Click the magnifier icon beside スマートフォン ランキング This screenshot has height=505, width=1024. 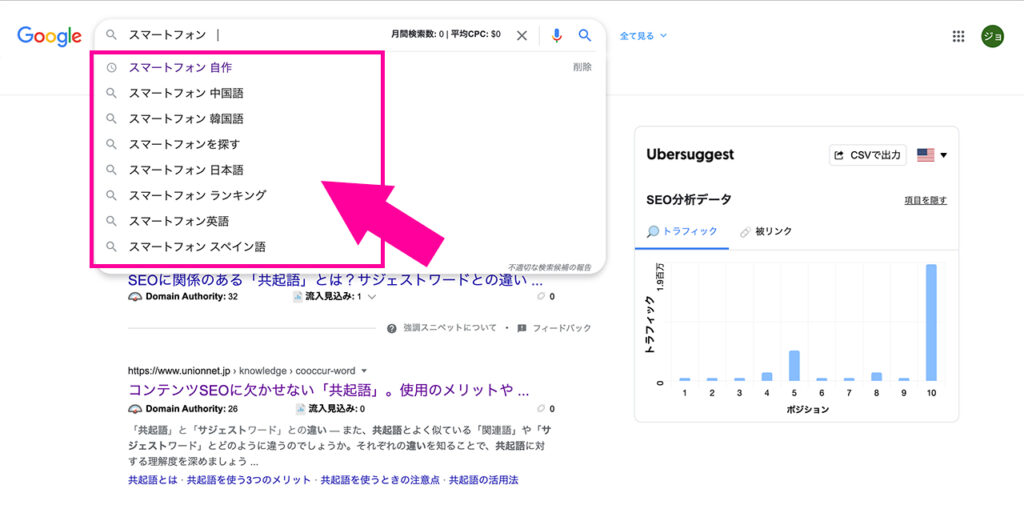click(112, 195)
